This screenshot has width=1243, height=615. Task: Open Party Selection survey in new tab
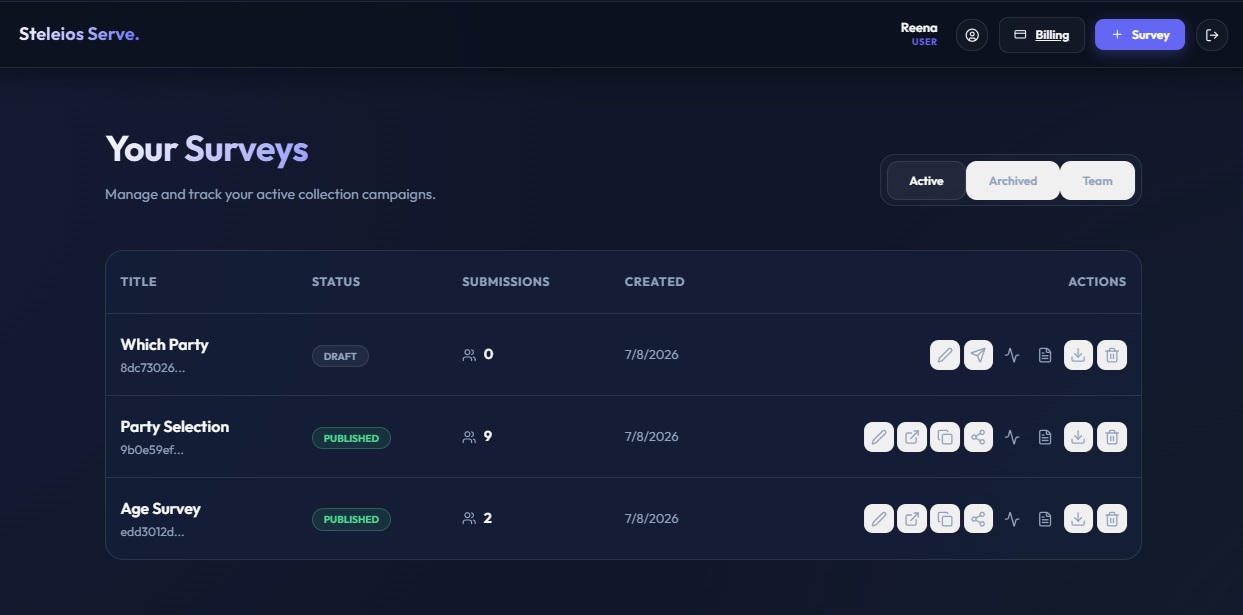pyautogui.click(x=912, y=437)
